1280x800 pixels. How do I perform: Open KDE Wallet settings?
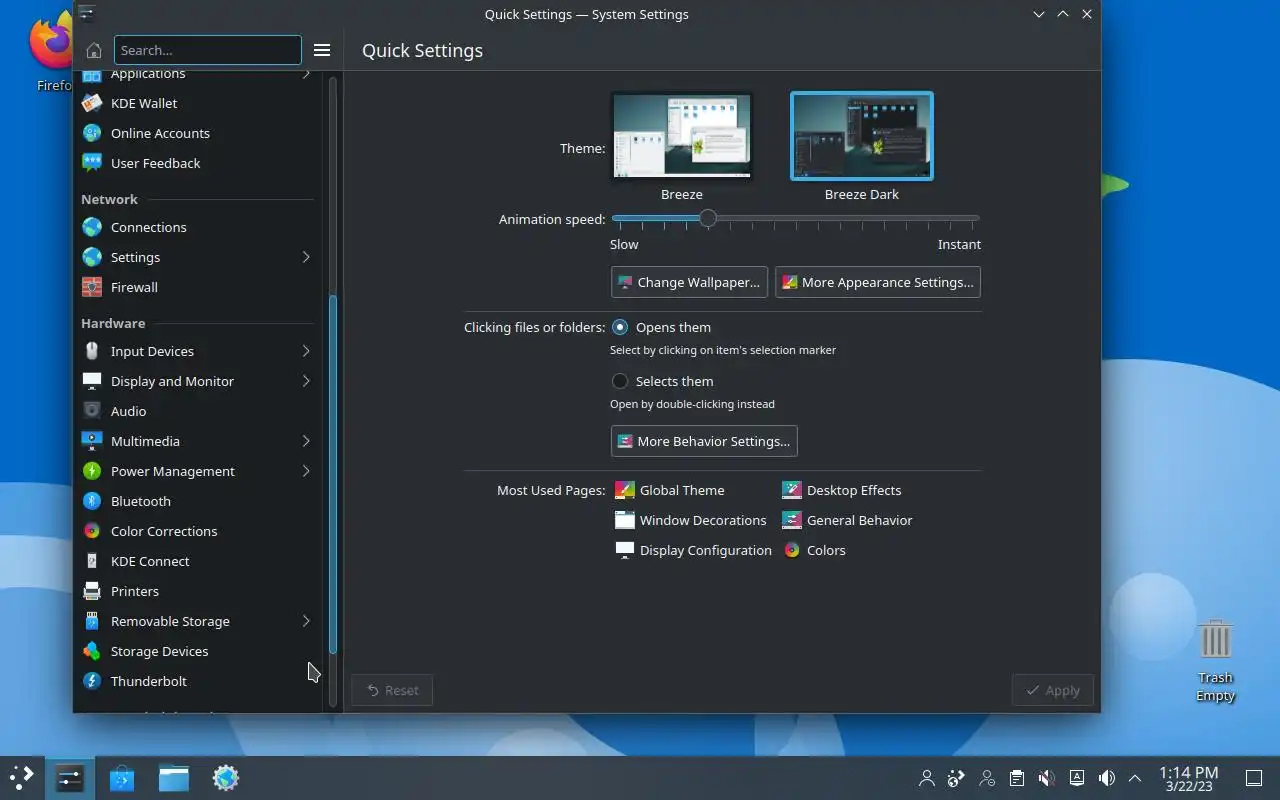198,103
